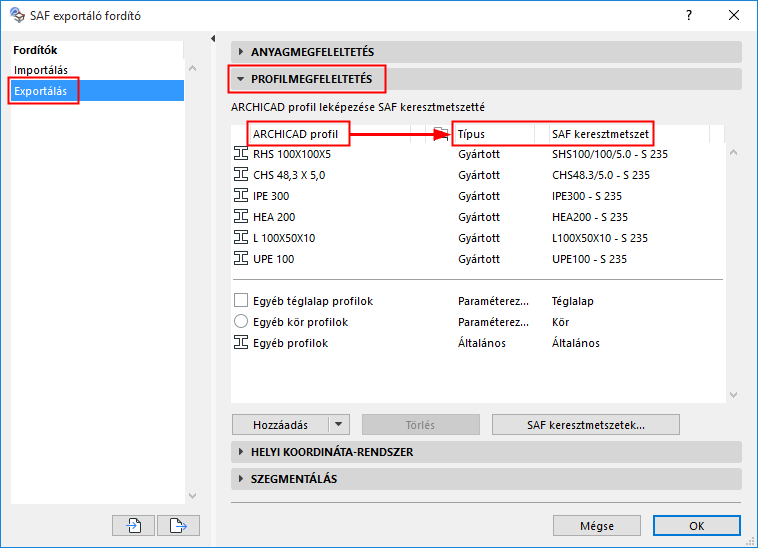Click the profile icon beside CHS 48,3 X 5,0
Image resolution: width=758 pixels, height=548 pixels.
tap(241, 174)
